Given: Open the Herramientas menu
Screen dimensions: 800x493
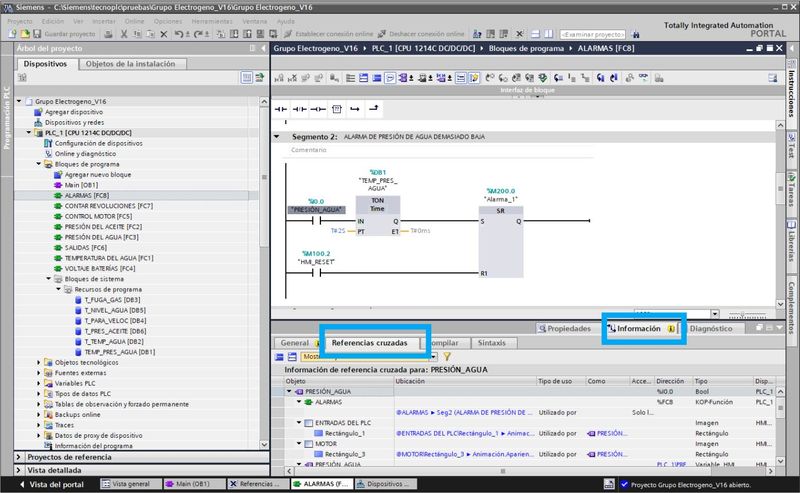Looking at the screenshot, I should click(212, 21).
